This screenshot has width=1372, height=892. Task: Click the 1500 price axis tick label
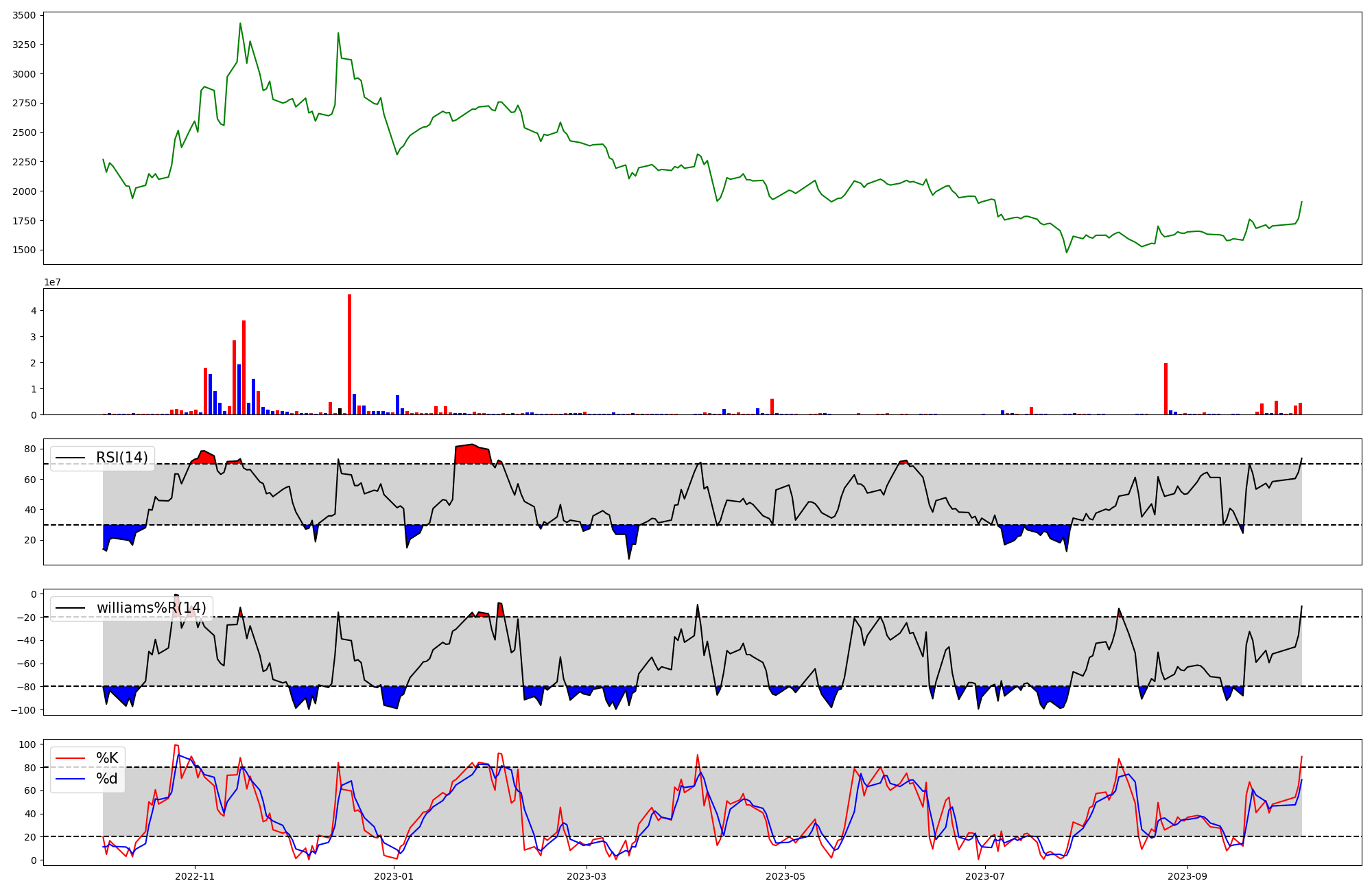[x=23, y=250]
